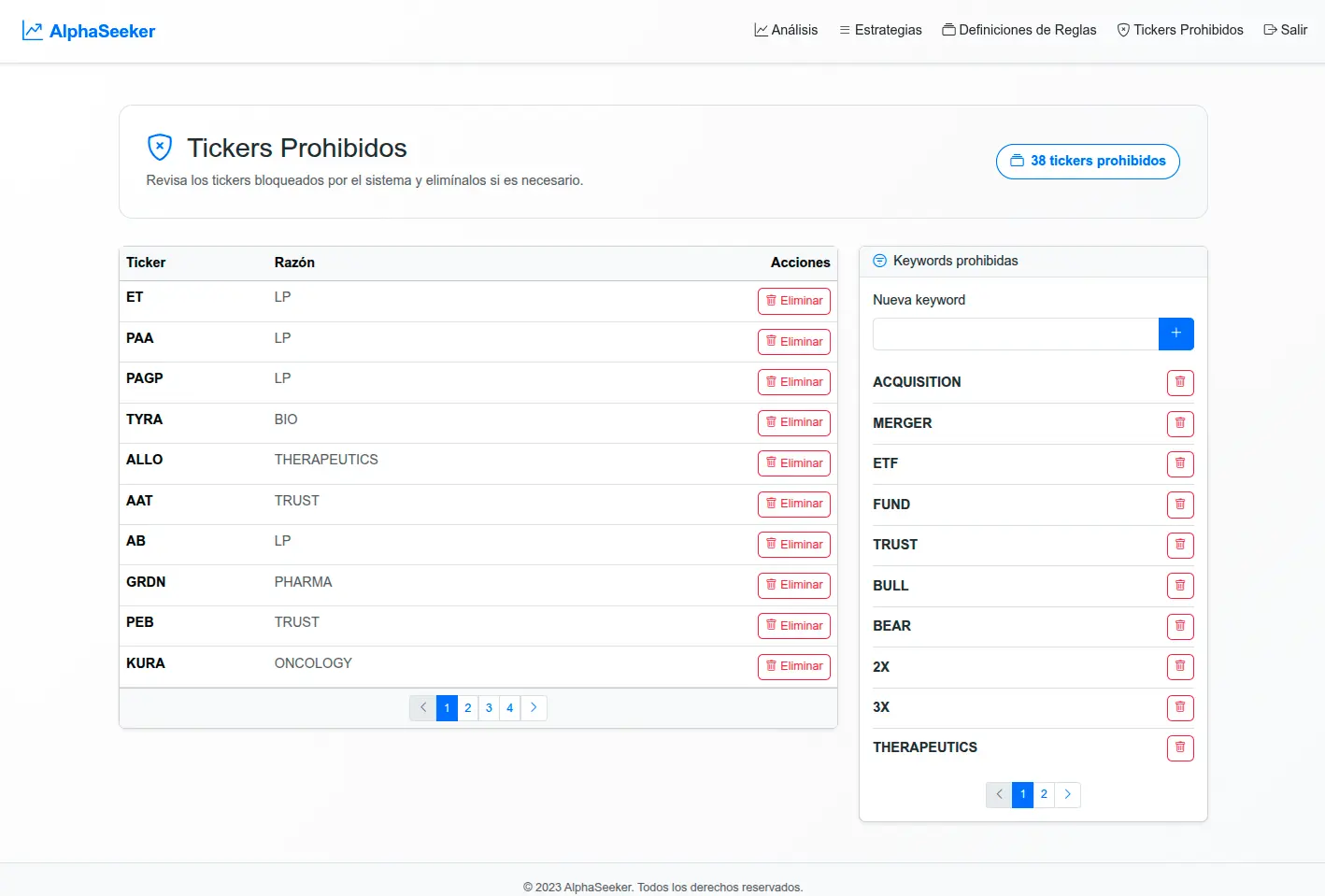Remove ticker PEB with Eliminar
This screenshot has height=896, width=1325.
click(794, 626)
